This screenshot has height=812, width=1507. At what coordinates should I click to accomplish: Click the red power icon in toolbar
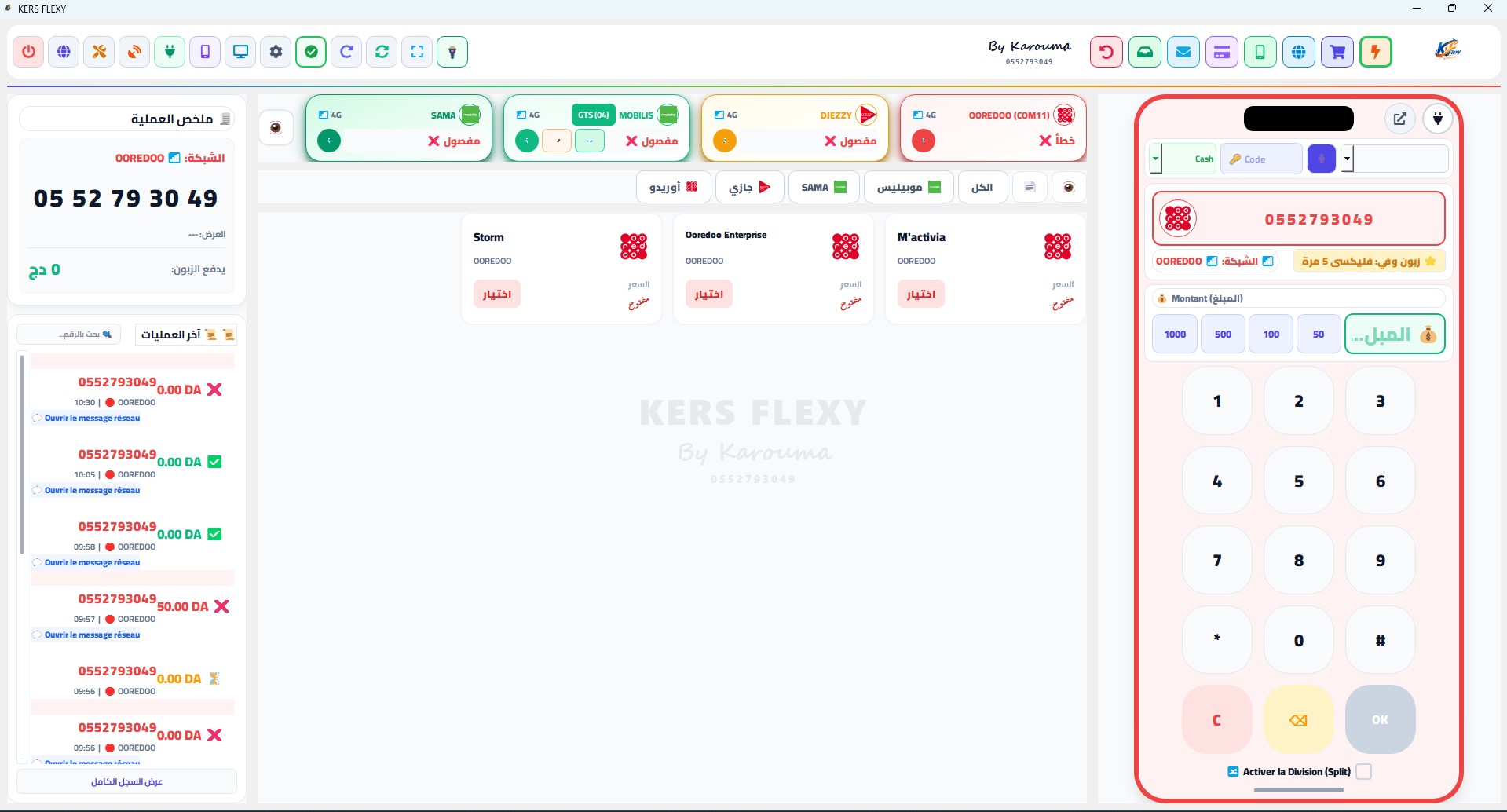click(28, 52)
